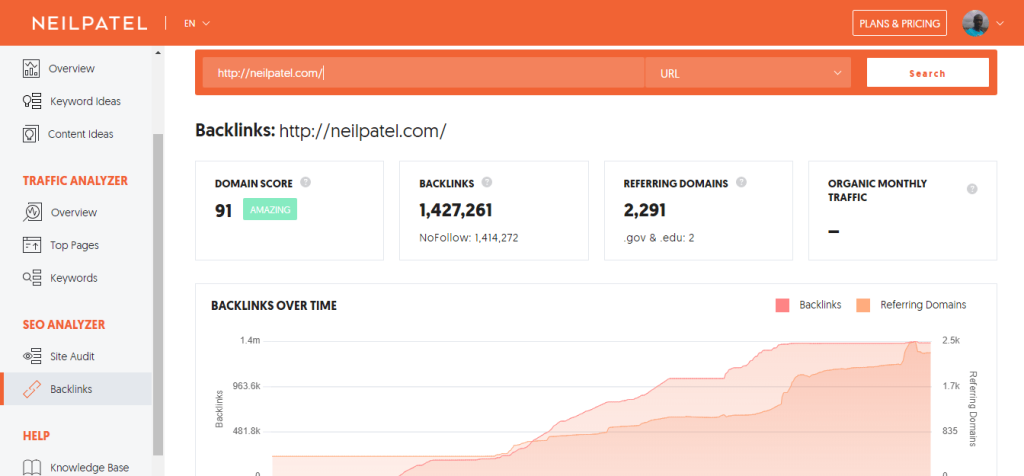This screenshot has height=476, width=1024.
Task: Click the Referring Domains help icon
Action: [x=740, y=183]
